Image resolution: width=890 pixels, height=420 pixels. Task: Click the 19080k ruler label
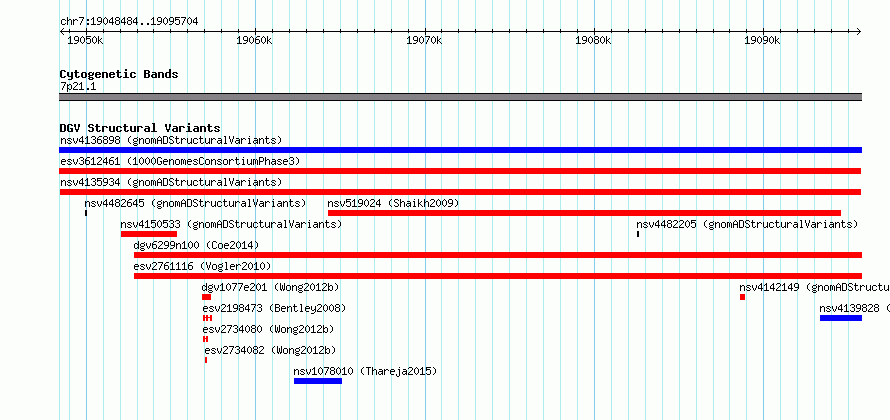[x=594, y=40]
